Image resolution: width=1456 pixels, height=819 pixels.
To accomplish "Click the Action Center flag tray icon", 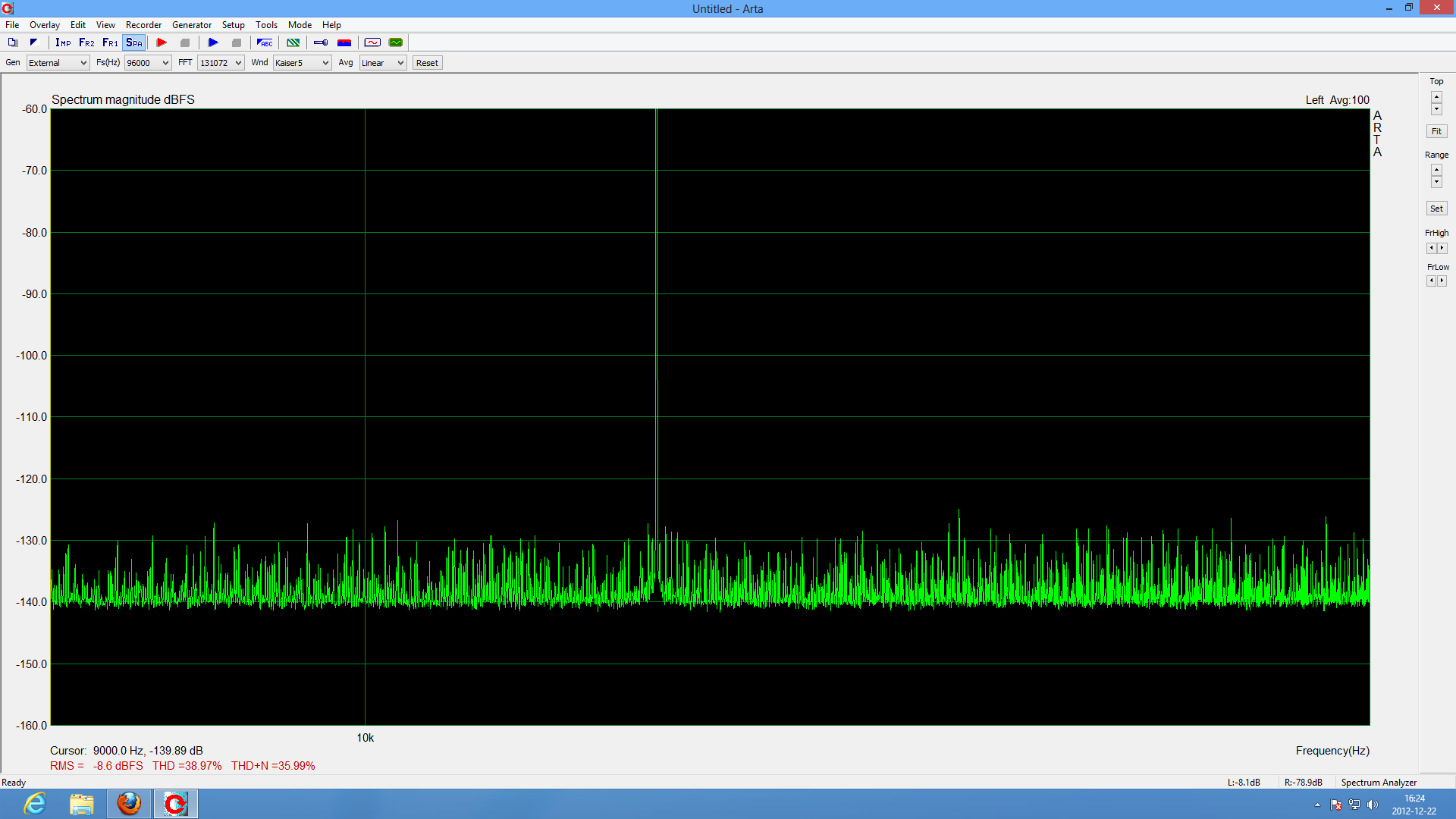I will click(x=1336, y=805).
